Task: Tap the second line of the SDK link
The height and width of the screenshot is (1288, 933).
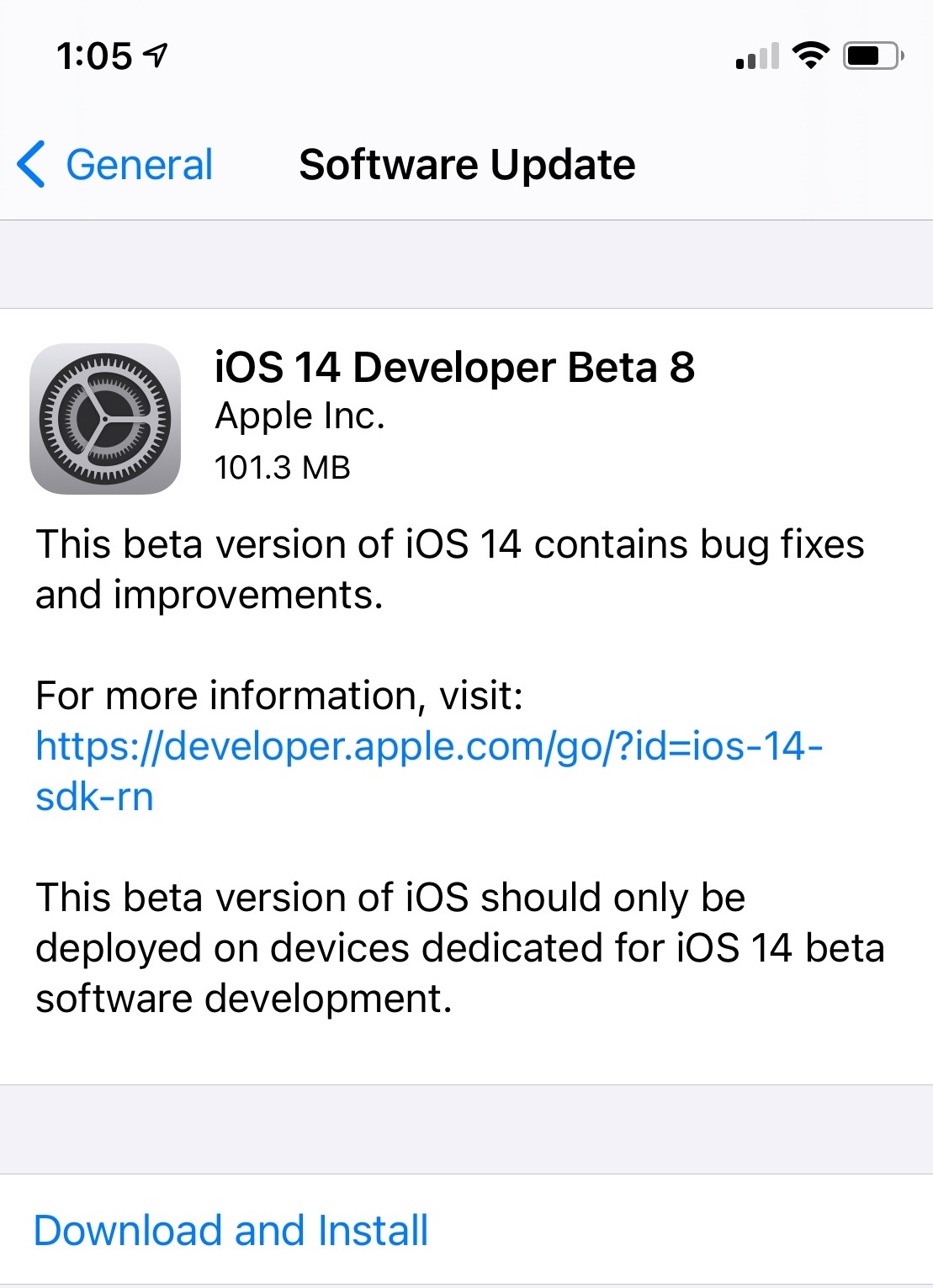Action: pos(93,798)
